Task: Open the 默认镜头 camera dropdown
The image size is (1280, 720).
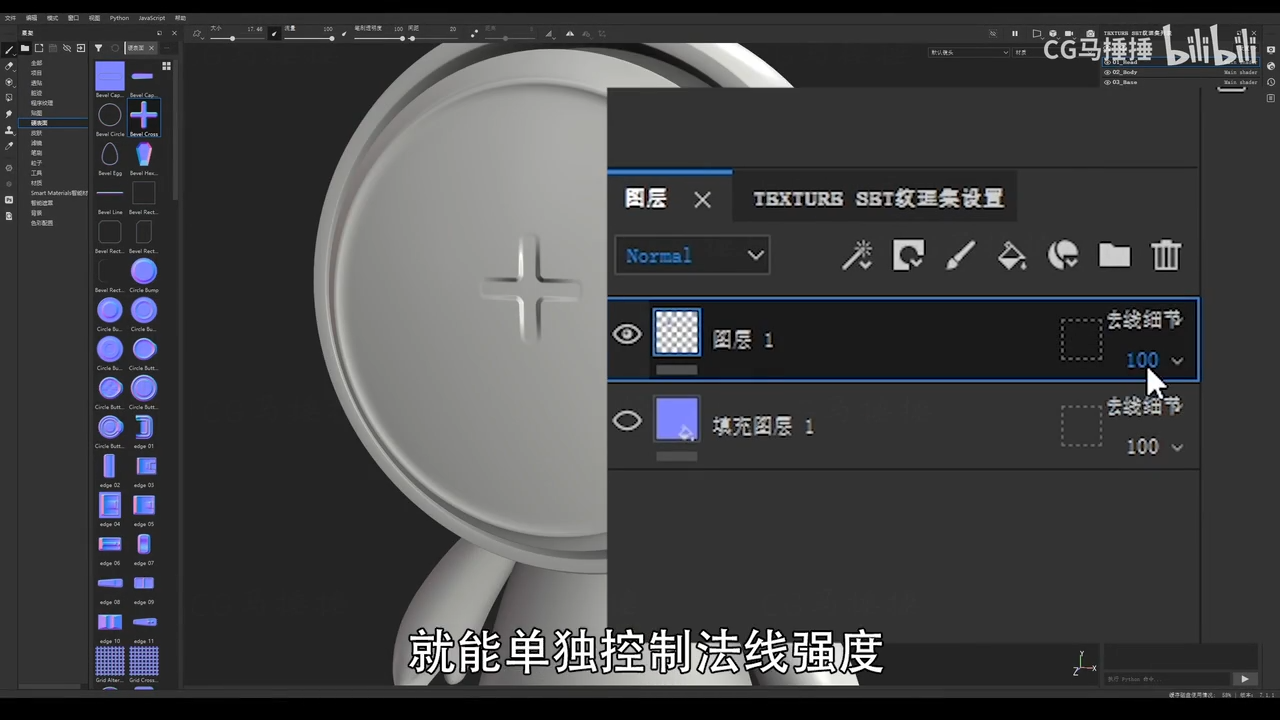Action: pyautogui.click(x=969, y=52)
